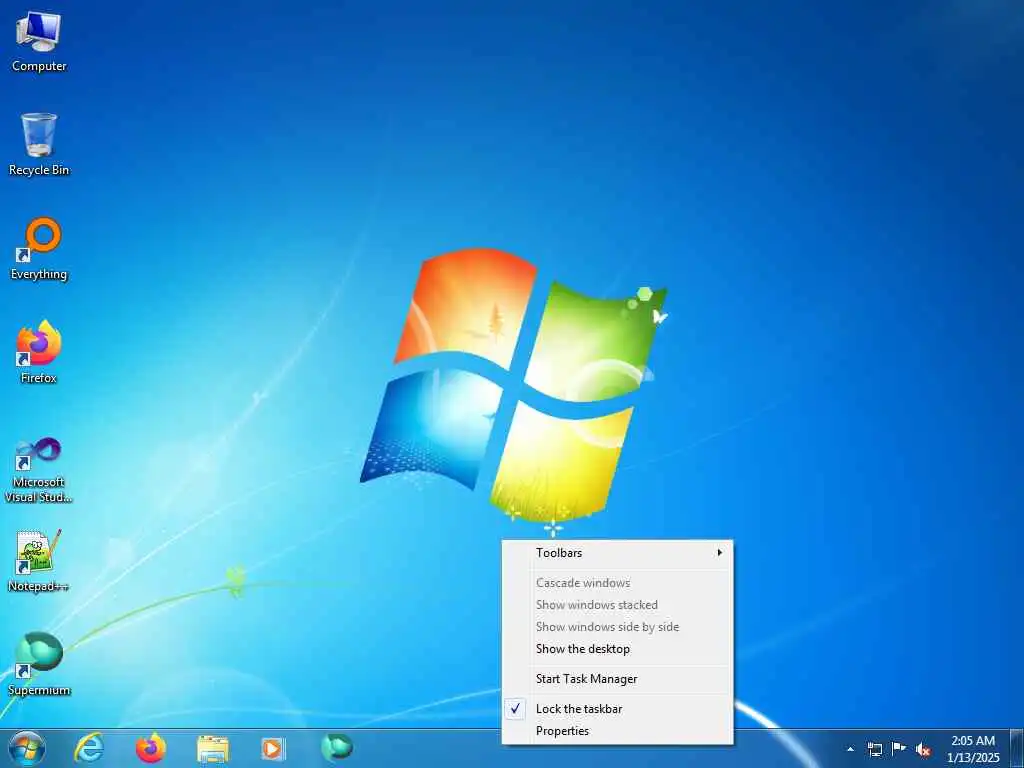The image size is (1024, 768).
Task: Click the Show desktop strip beside the clock
Action: pos(1017,748)
